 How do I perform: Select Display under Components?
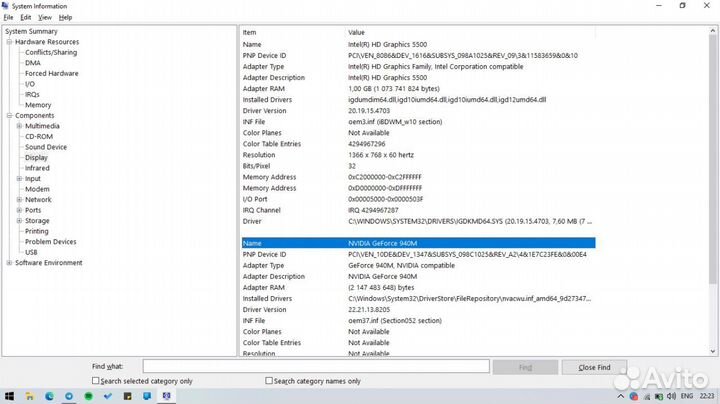tap(36, 157)
